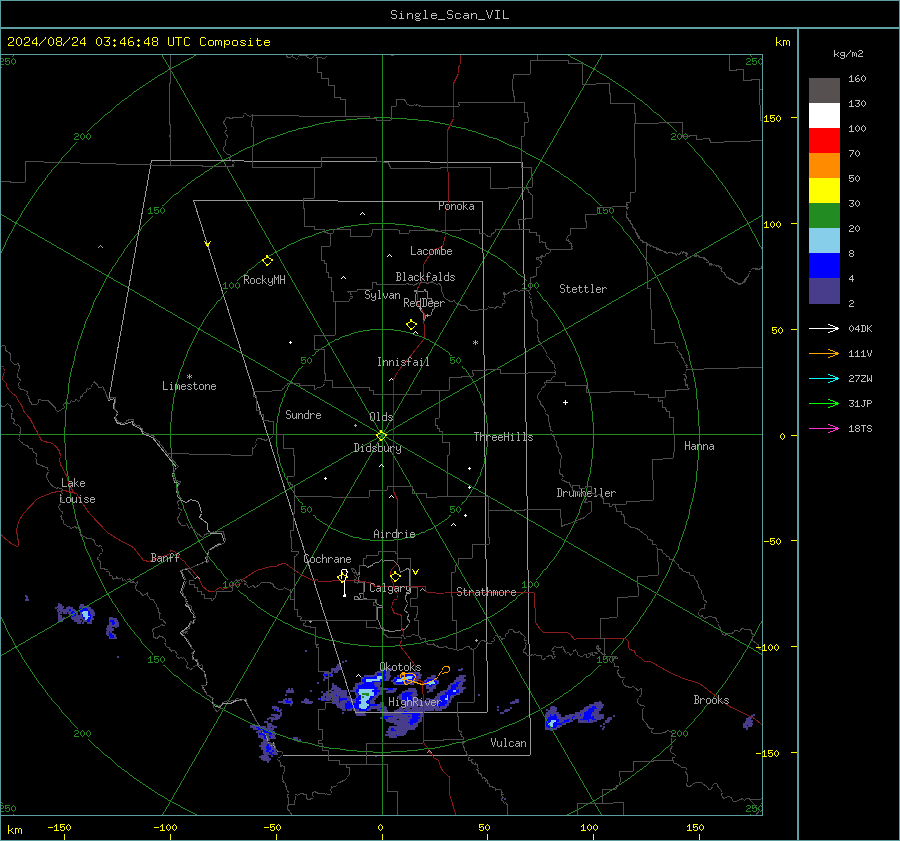Click the ThreeHills town label
900x841 pixels.
[x=503, y=437]
